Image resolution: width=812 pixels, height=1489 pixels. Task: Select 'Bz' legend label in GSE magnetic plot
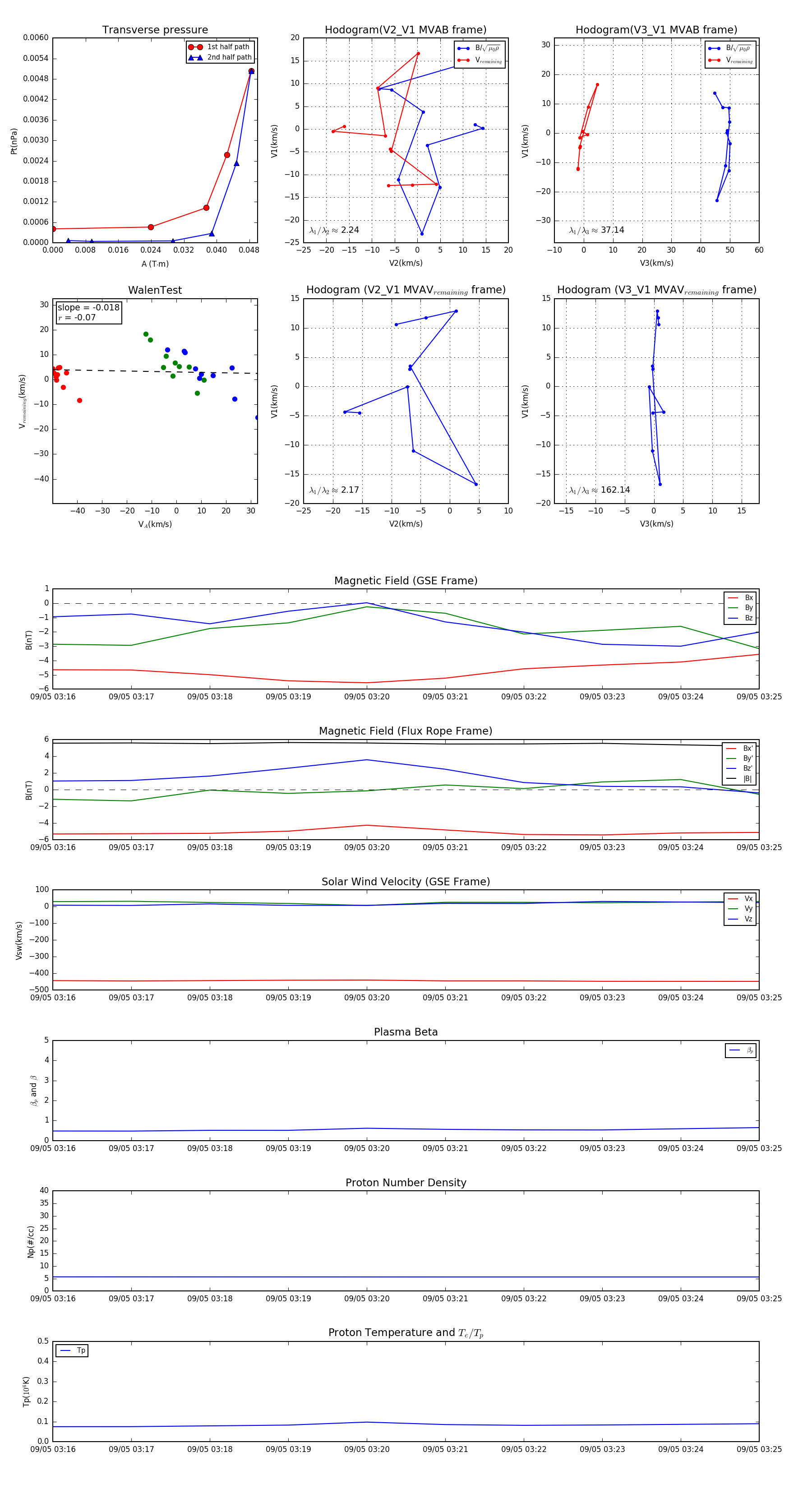point(748,618)
